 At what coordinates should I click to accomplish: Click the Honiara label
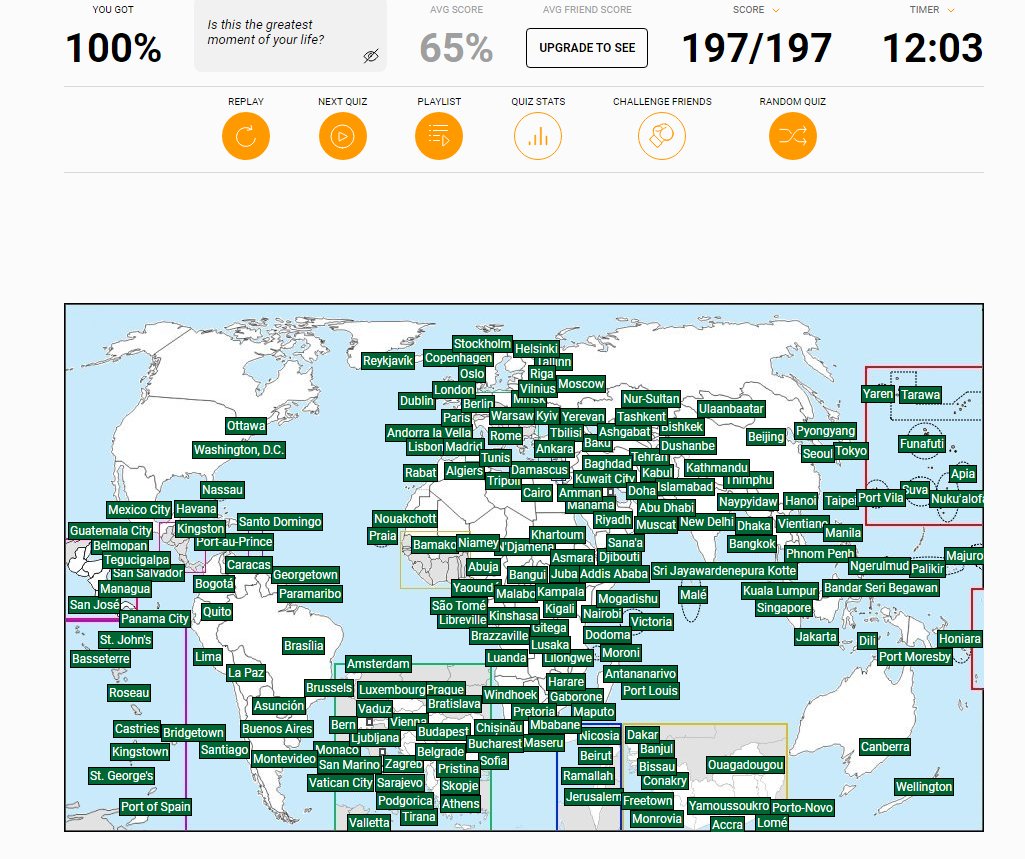coord(960,639)
